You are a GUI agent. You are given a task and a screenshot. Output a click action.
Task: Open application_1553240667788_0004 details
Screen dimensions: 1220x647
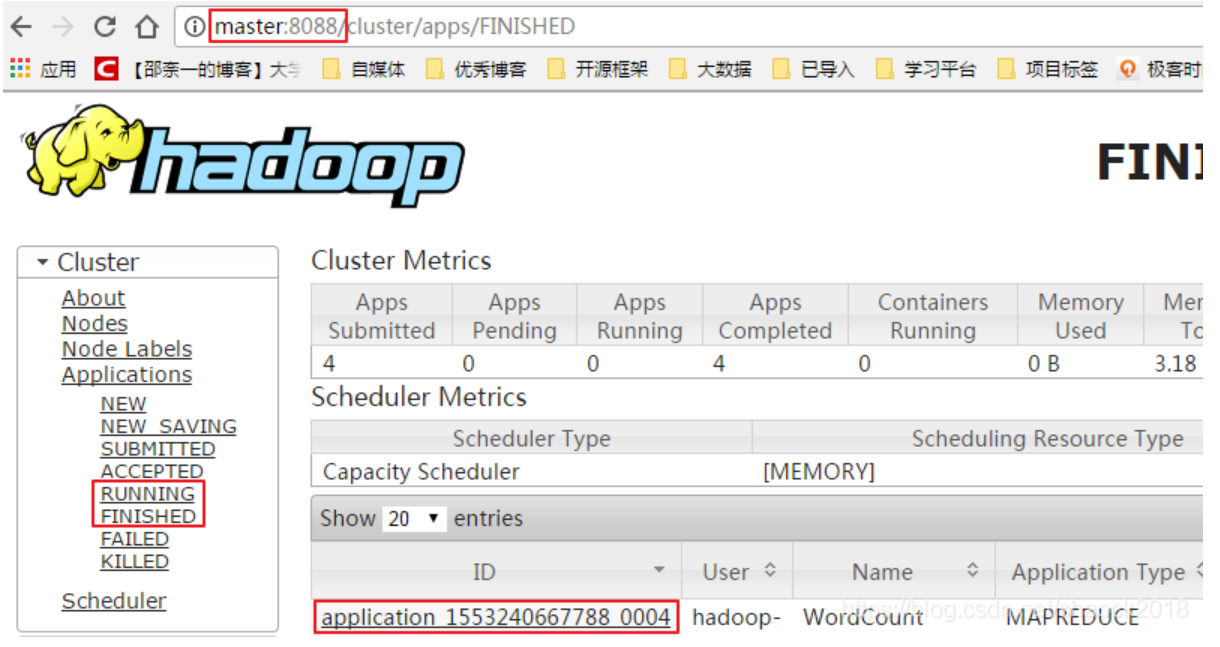tap(496, 617)
